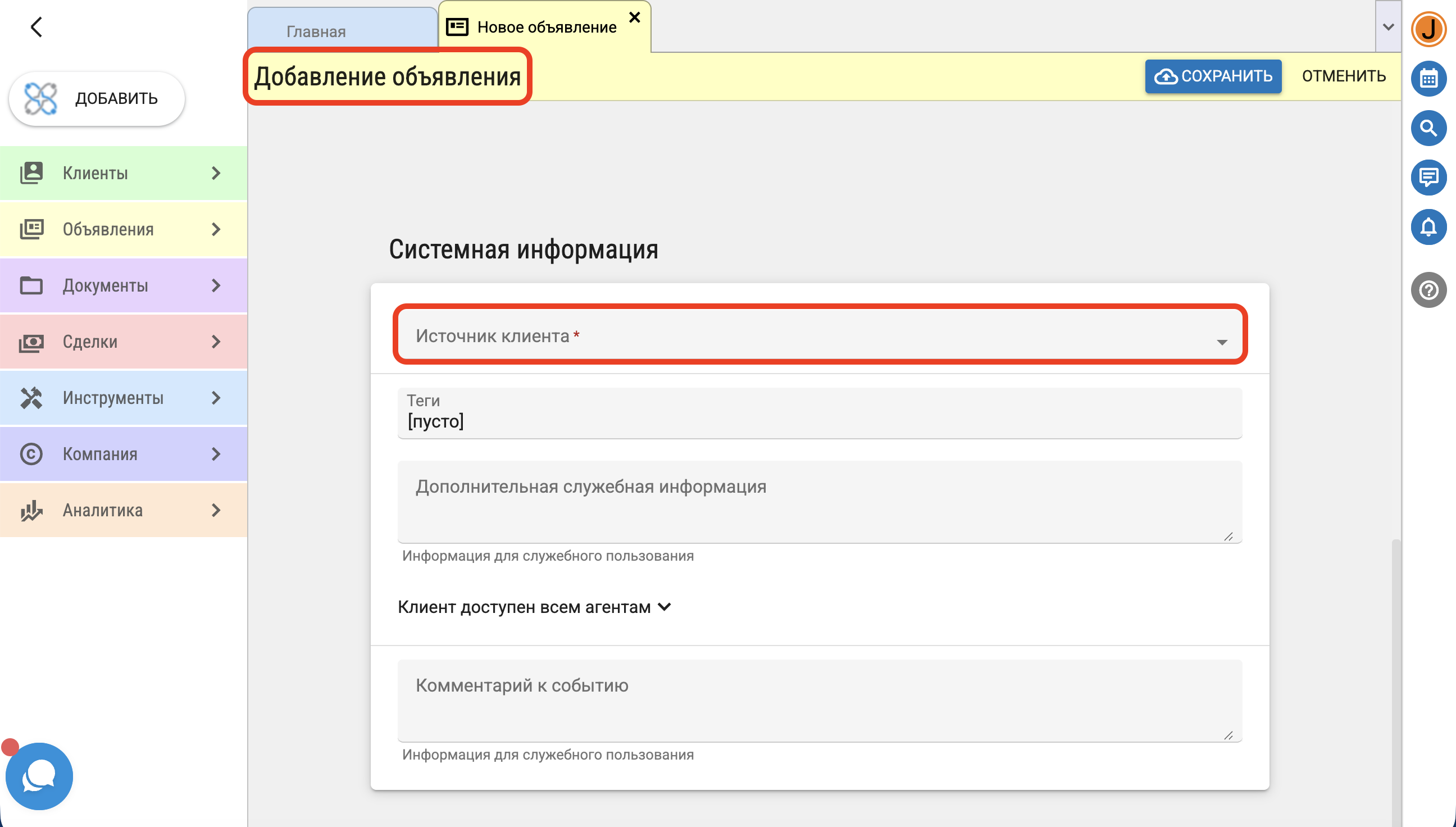This screenshot has width=1456, height=827.
Task: Click the back arrow in sidebar
Action: pos(37,27)
